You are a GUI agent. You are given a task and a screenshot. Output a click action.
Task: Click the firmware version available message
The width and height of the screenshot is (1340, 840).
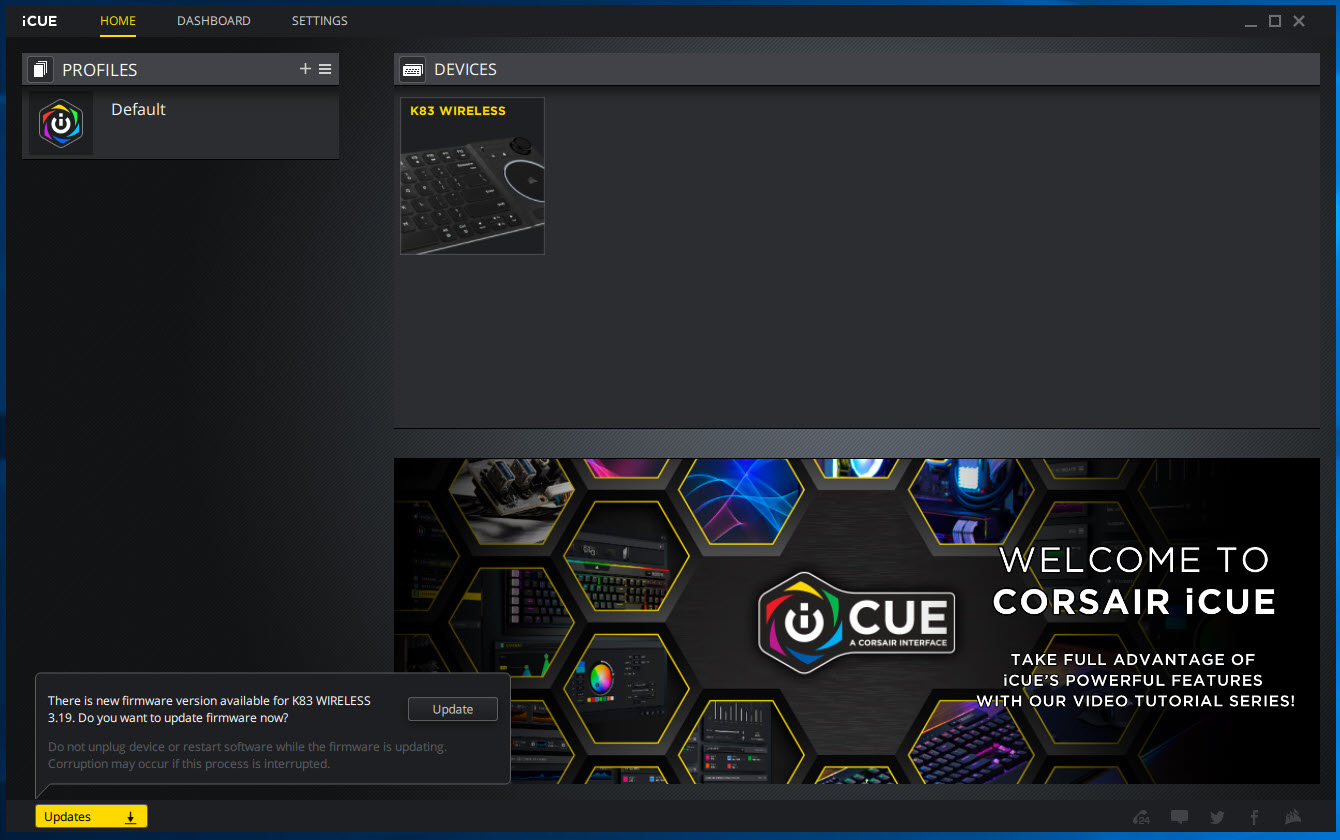coord(209,709)
